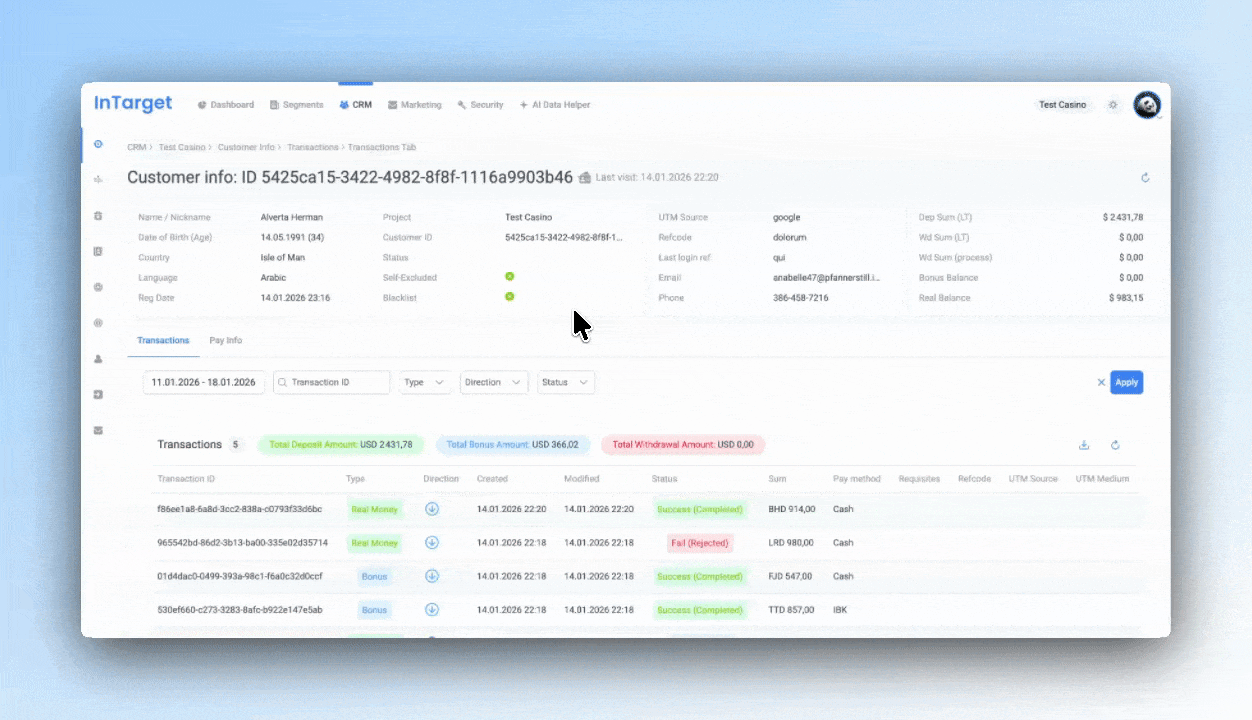Go to Customer Info breadcrumb link
The height and width of the screenshot is (720, 1252).
pos(246,147)
